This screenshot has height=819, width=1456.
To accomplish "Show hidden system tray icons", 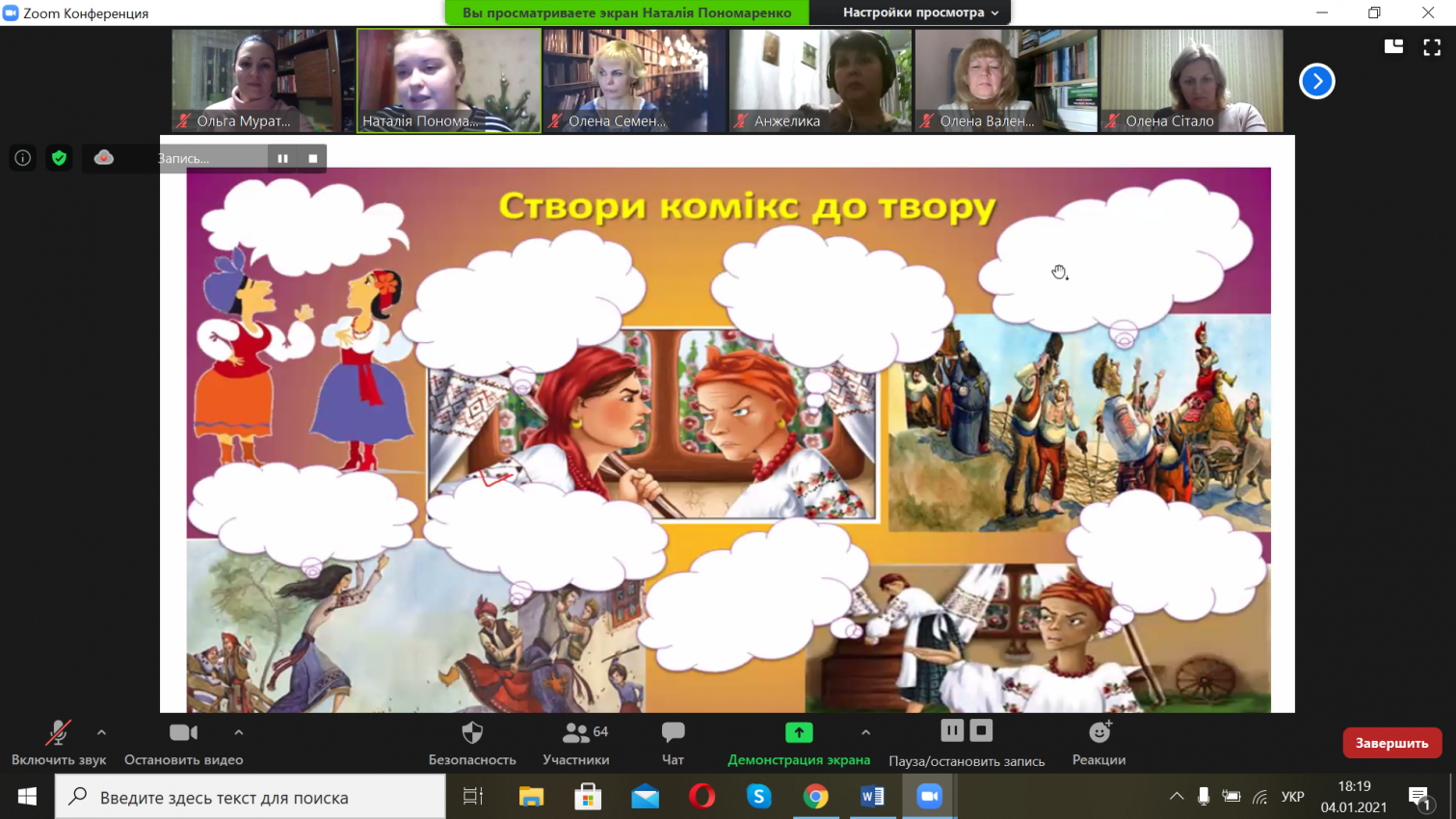I will pyautogui.click(x=1177, y=797).
